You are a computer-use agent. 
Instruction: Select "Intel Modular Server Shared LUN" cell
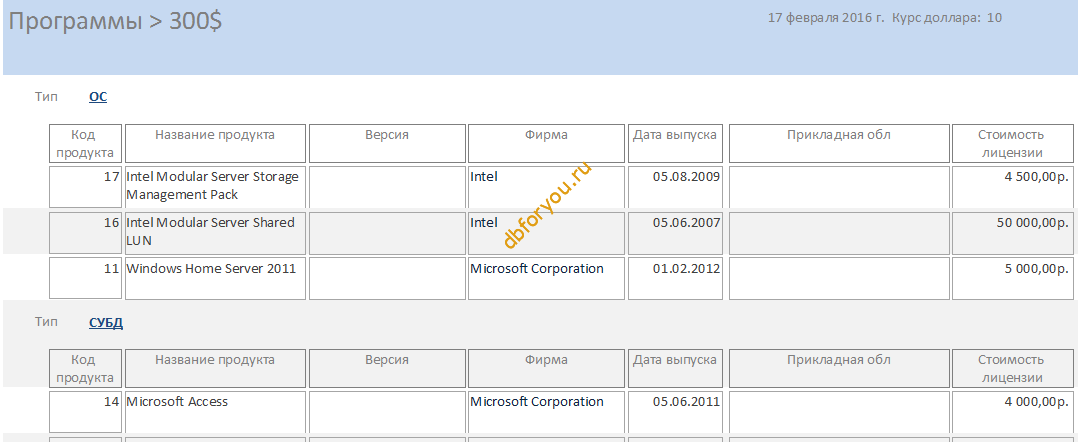tap(215, 233)
